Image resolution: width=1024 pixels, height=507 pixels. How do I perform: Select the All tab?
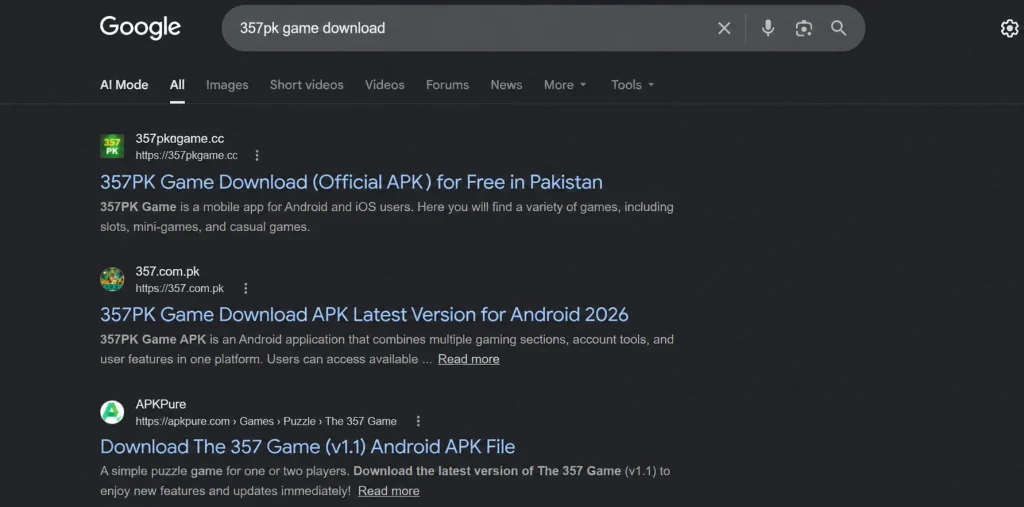(x=177, y=85)
